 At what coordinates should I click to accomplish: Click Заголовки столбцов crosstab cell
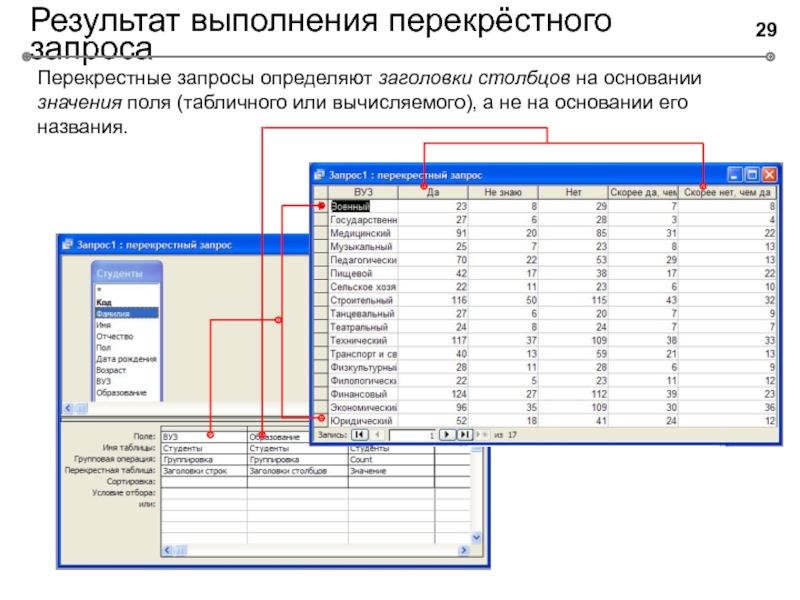297,470
